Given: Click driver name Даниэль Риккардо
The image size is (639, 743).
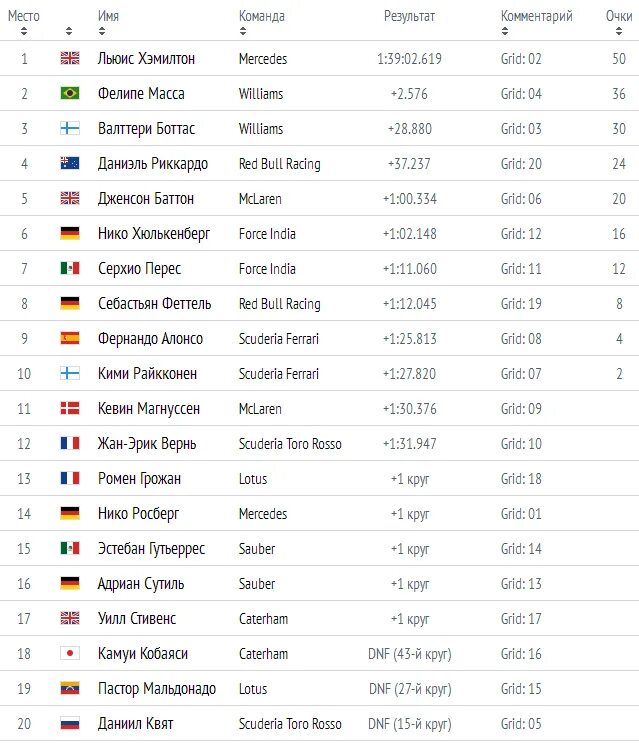Looking at the screenshot, I should point(153,163).
